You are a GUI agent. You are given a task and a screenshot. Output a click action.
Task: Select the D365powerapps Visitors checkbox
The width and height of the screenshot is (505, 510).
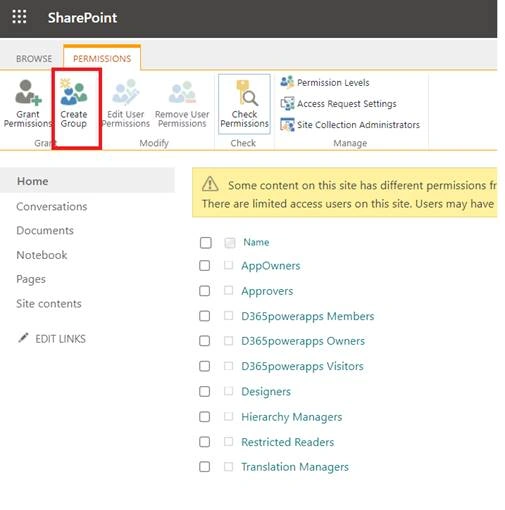point(204,366)
